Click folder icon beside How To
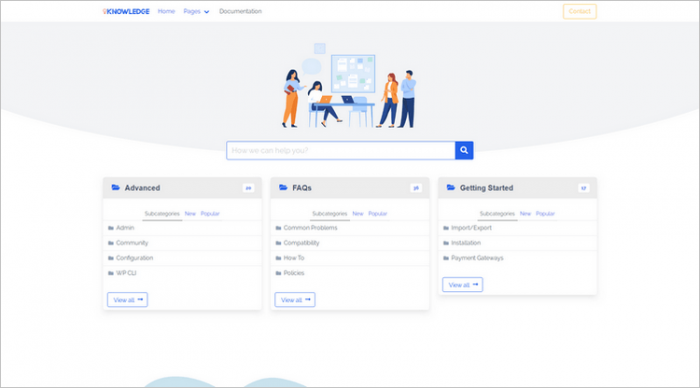Screen dimensions: 700x388 point(278,259)
